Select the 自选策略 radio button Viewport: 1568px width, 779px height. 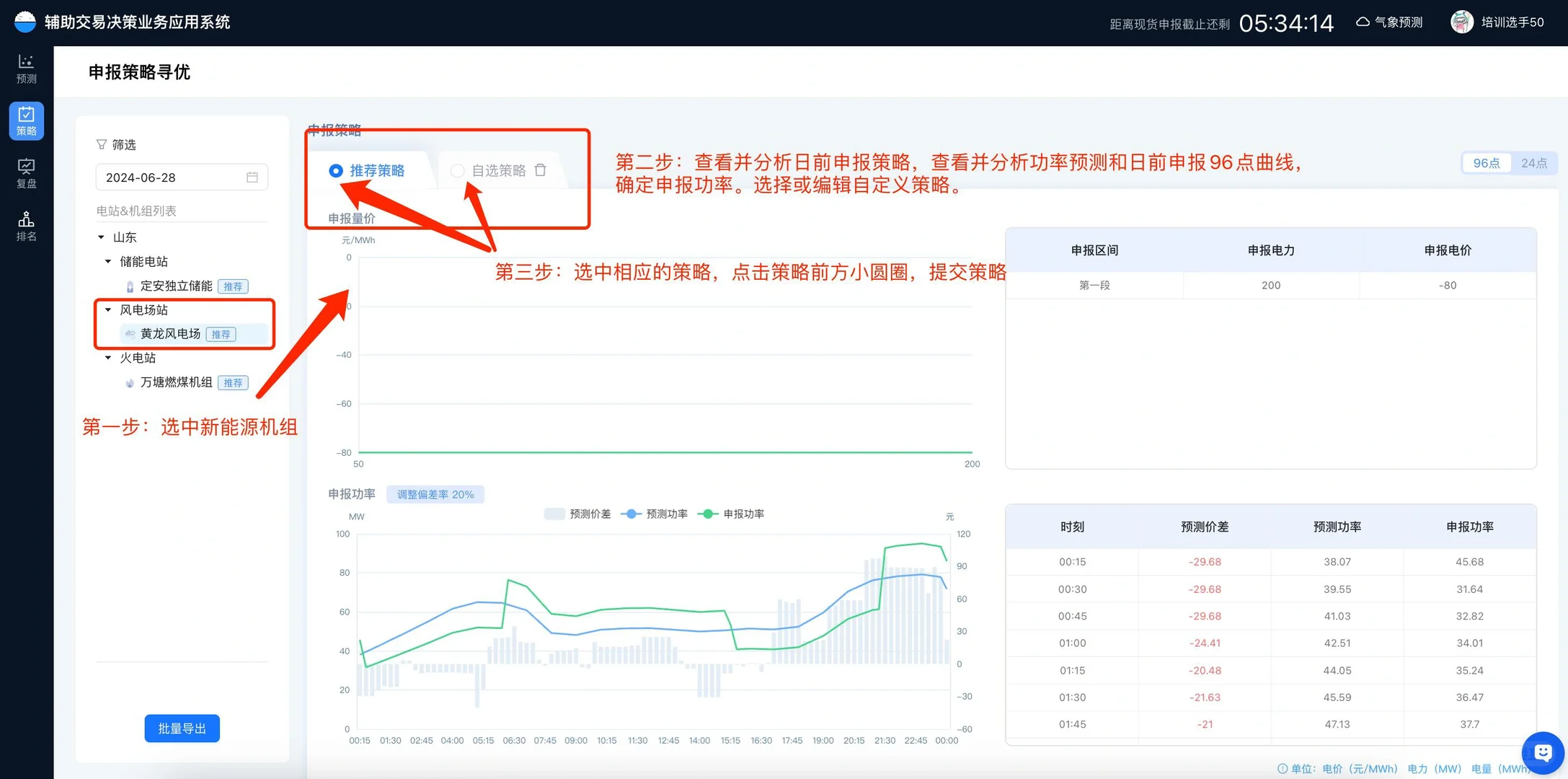[x=457, y=171]
